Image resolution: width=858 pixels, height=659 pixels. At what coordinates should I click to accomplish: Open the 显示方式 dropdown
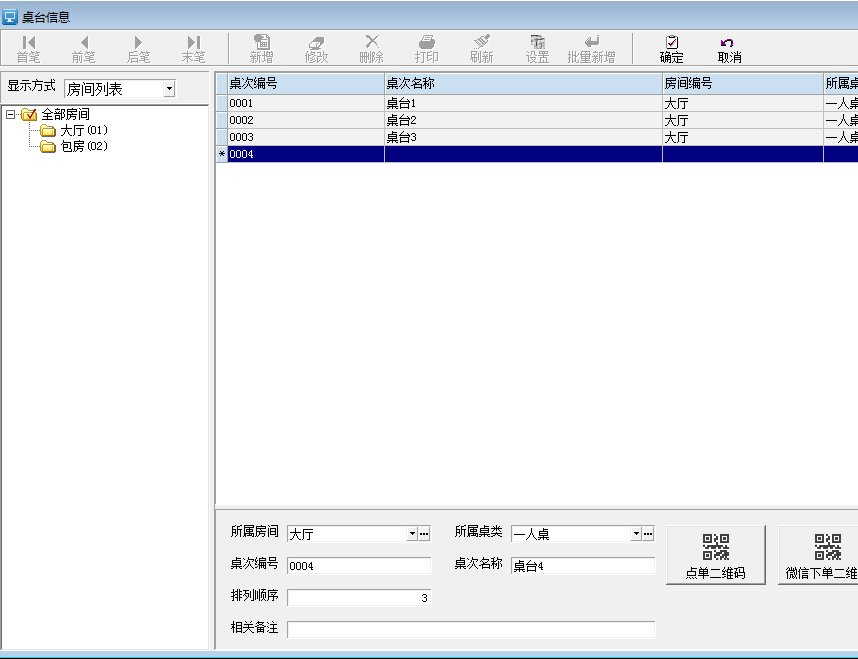168,89
